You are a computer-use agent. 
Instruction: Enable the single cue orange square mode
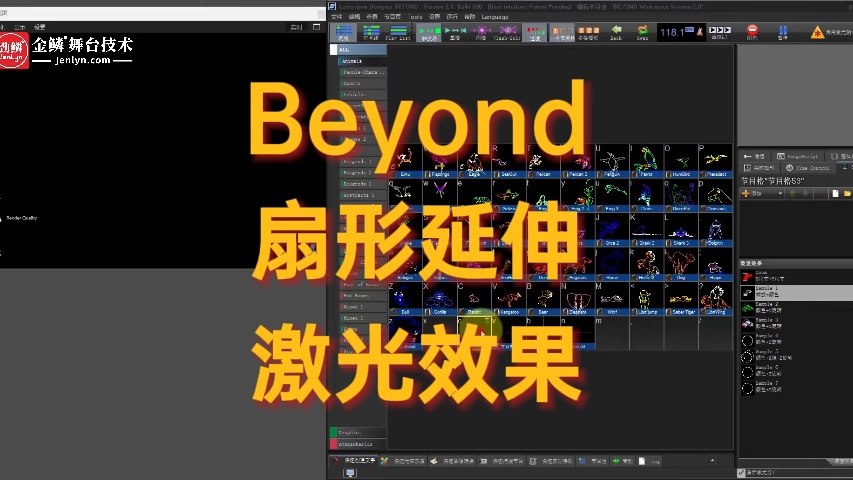(x=562, y=33)
